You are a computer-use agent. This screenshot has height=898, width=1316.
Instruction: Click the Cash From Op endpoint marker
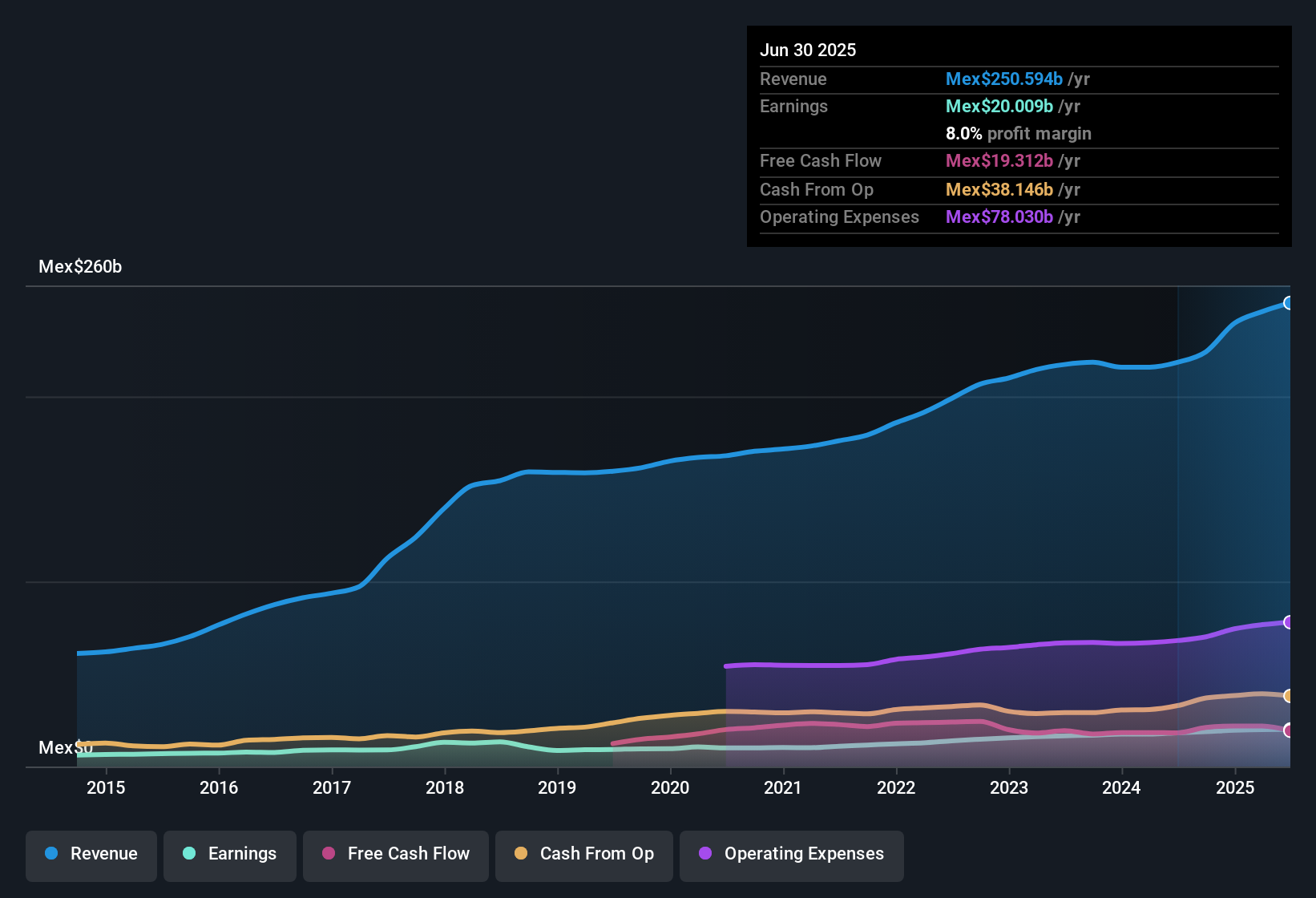pos(1288,695)
